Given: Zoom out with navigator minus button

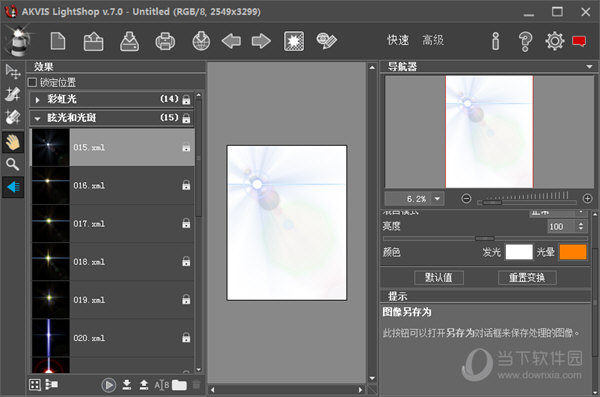Looking at the screenshot, I should [x=466, y=199].
